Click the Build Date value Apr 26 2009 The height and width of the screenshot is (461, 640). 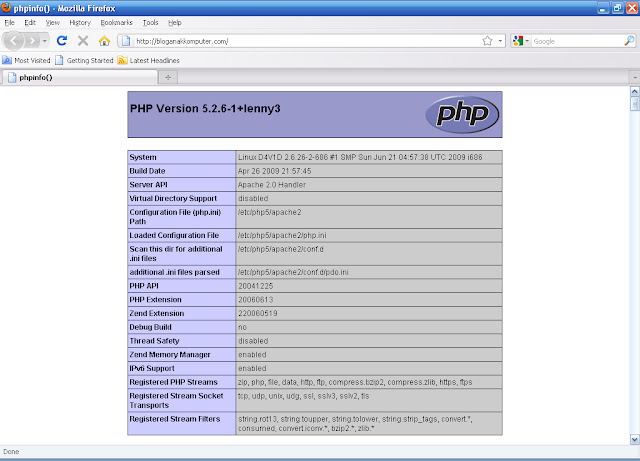point(274,171)
